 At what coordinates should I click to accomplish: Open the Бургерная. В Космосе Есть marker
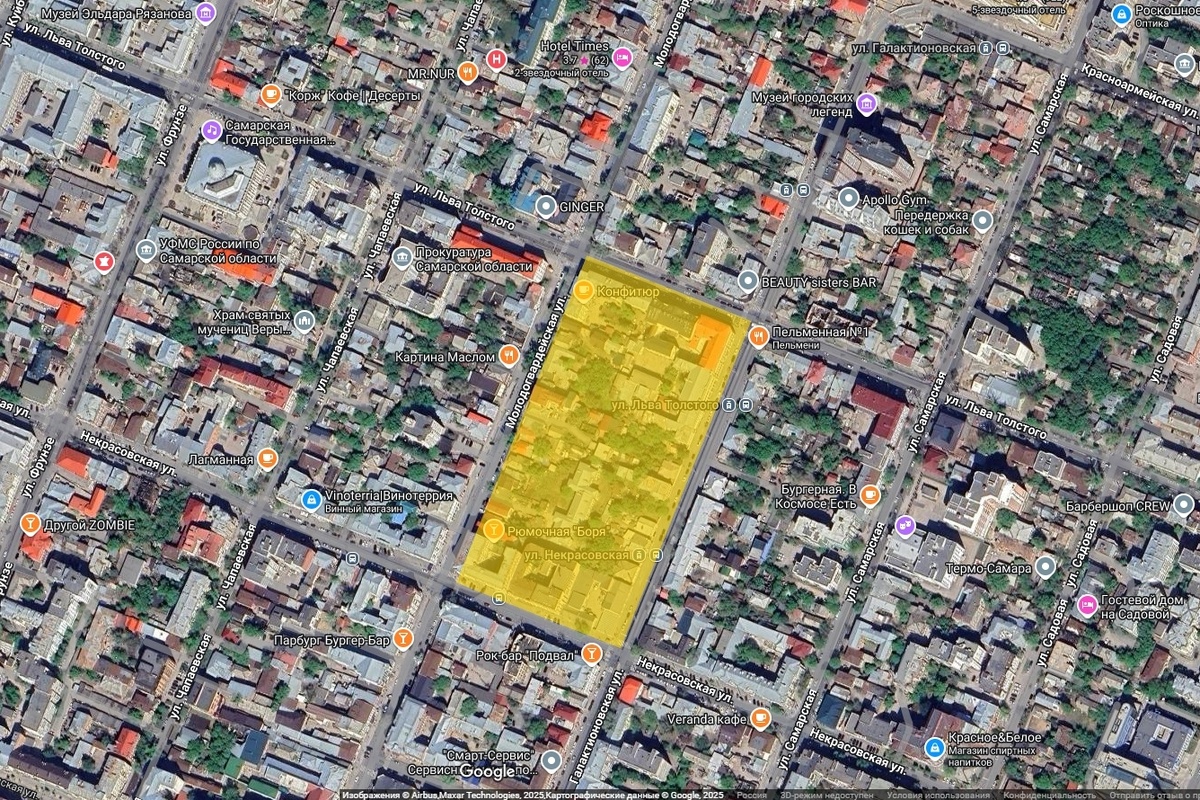tap(870, 494)
